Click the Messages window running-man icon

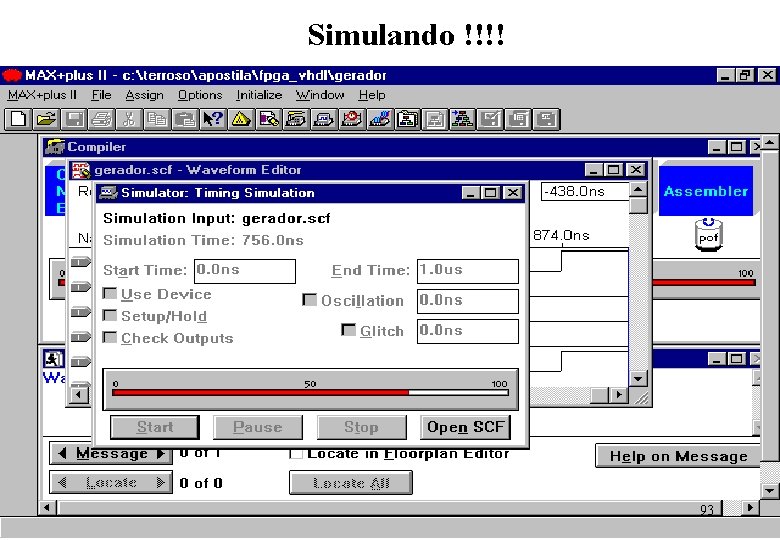coord(53,359)
